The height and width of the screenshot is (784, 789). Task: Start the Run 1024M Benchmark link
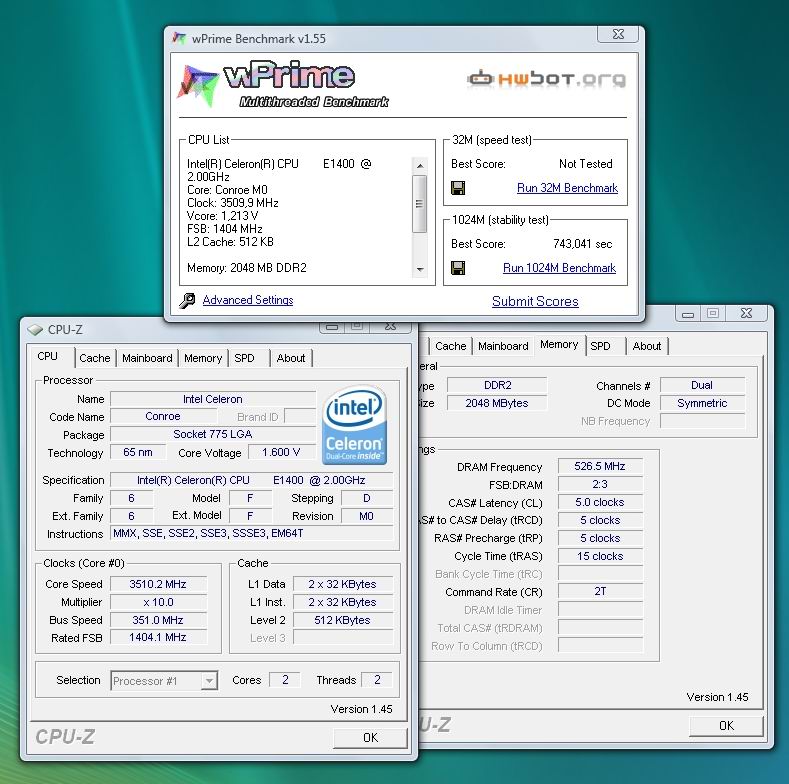click(x=559, y=268)
